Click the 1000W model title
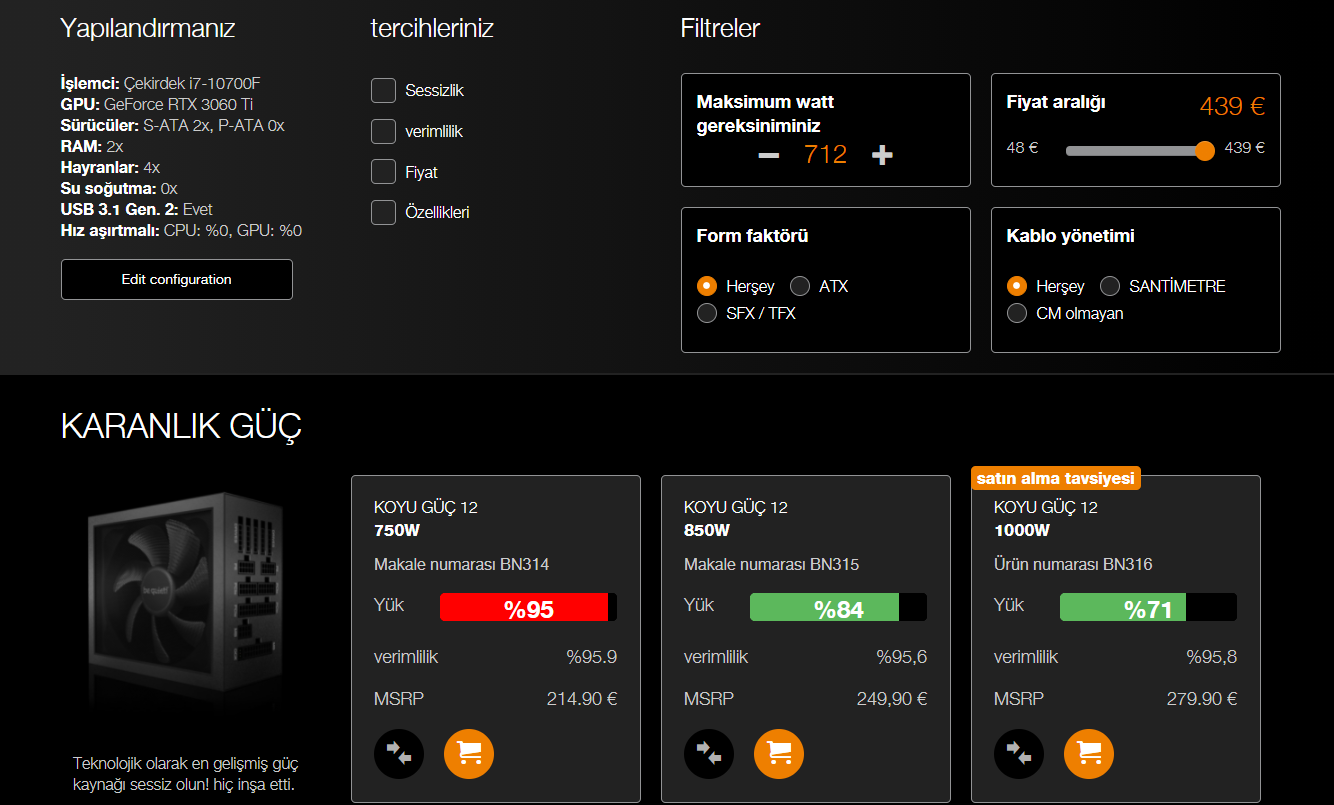Screen dimensions: 1334x805 (x=1046, y=518)
